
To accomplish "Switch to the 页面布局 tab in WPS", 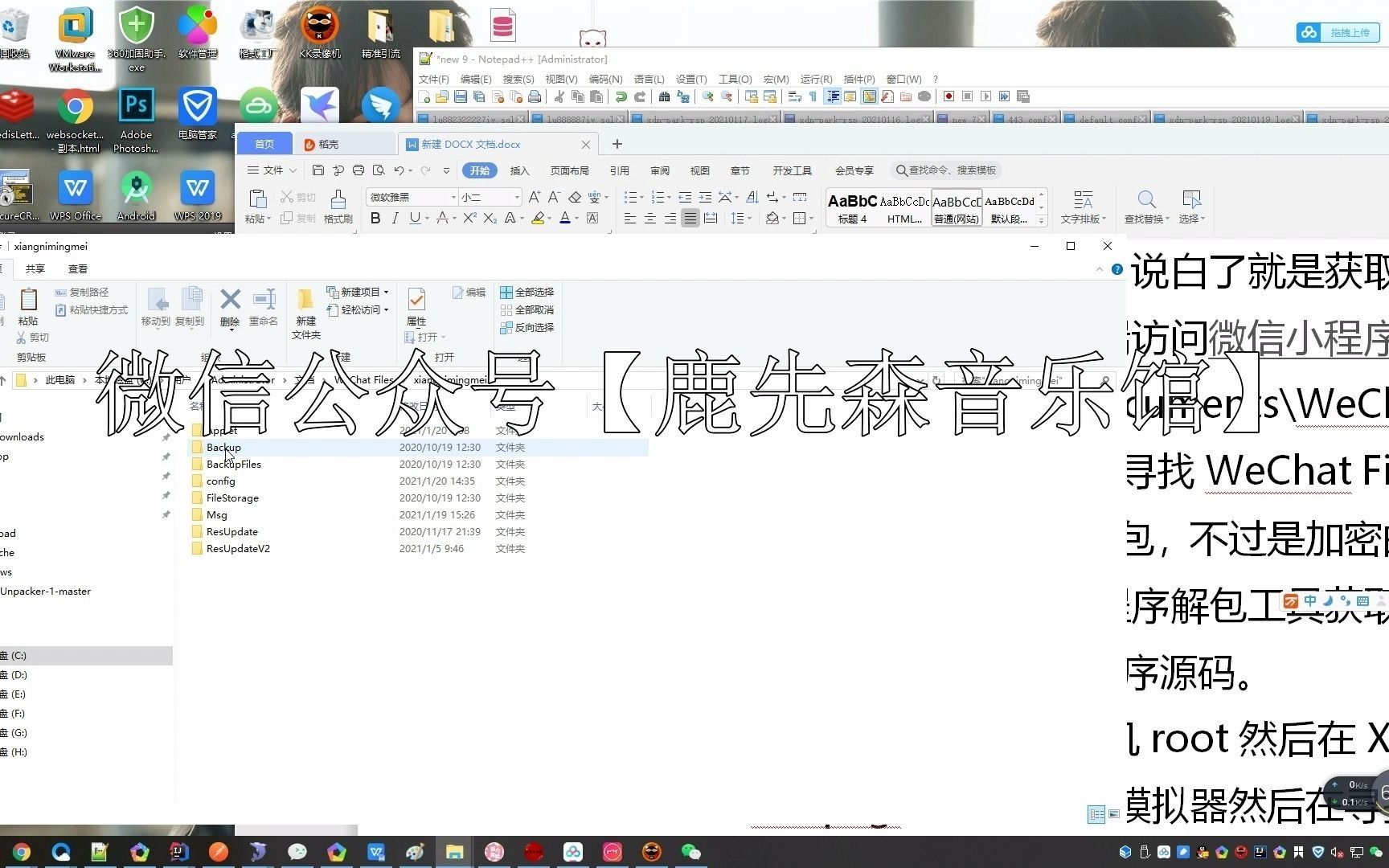I will click(x=569, y=170).
